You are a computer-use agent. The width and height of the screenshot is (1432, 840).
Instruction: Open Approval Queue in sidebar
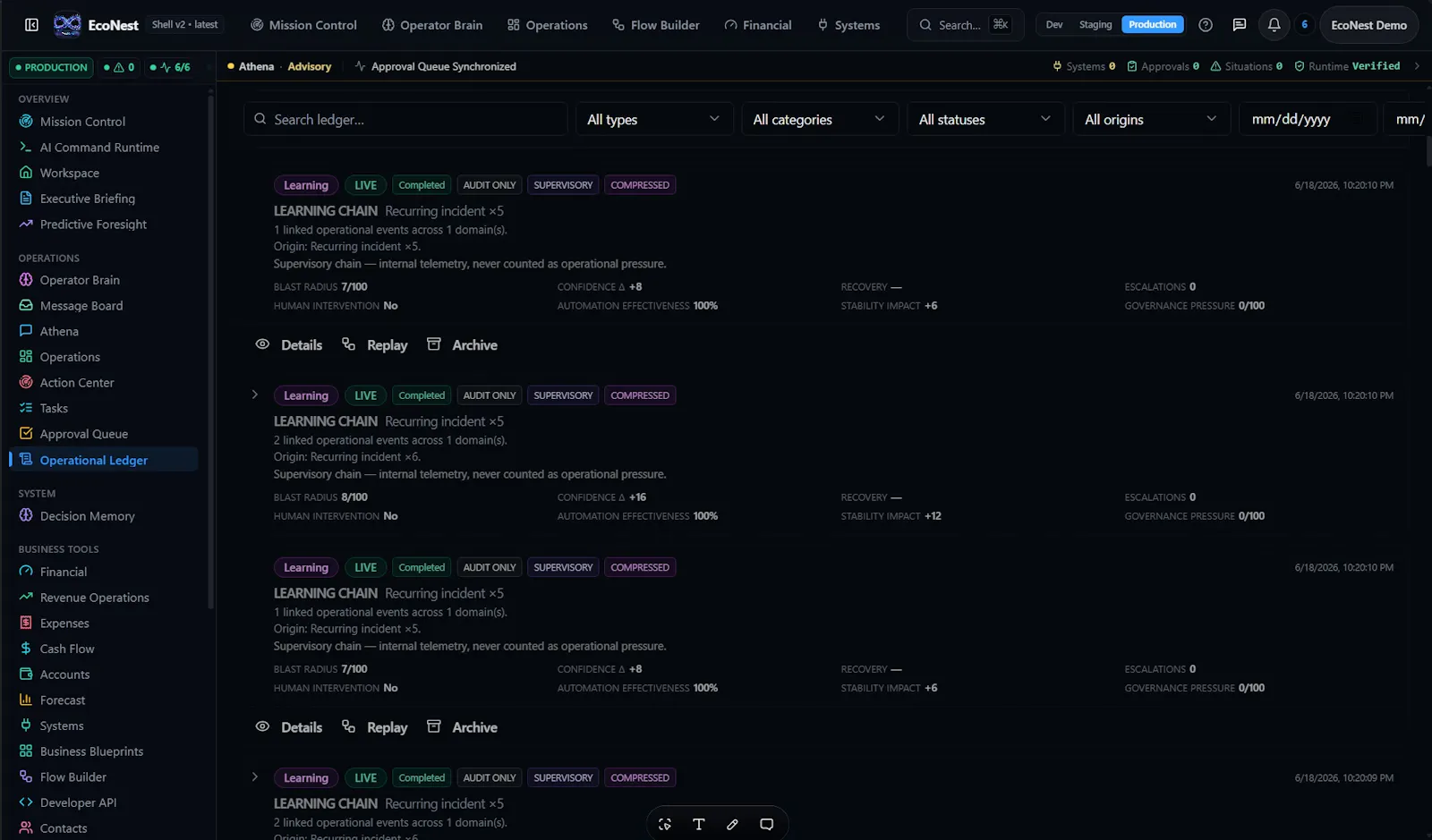coord(84,434)
